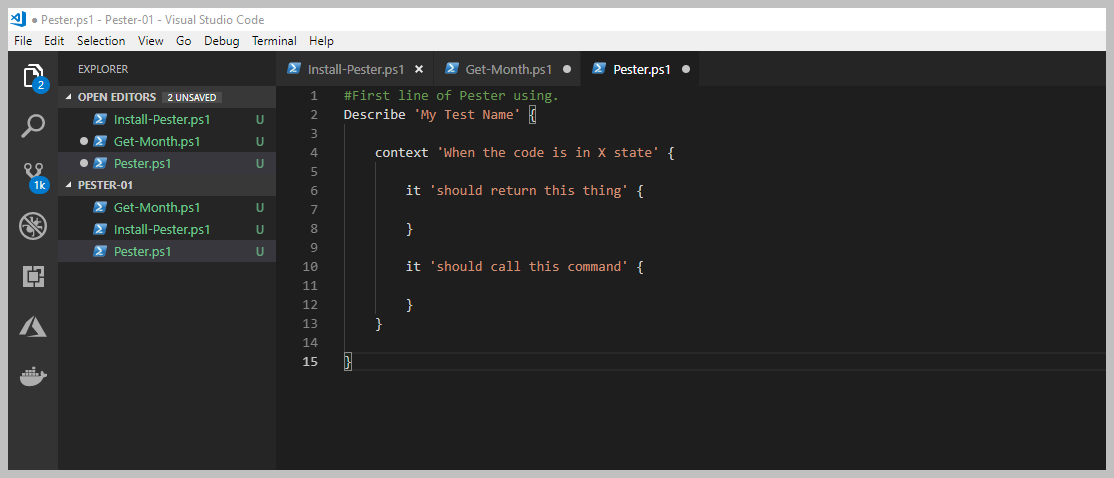
Task: Open the Help menu
Action: click(x=321, y=40)
